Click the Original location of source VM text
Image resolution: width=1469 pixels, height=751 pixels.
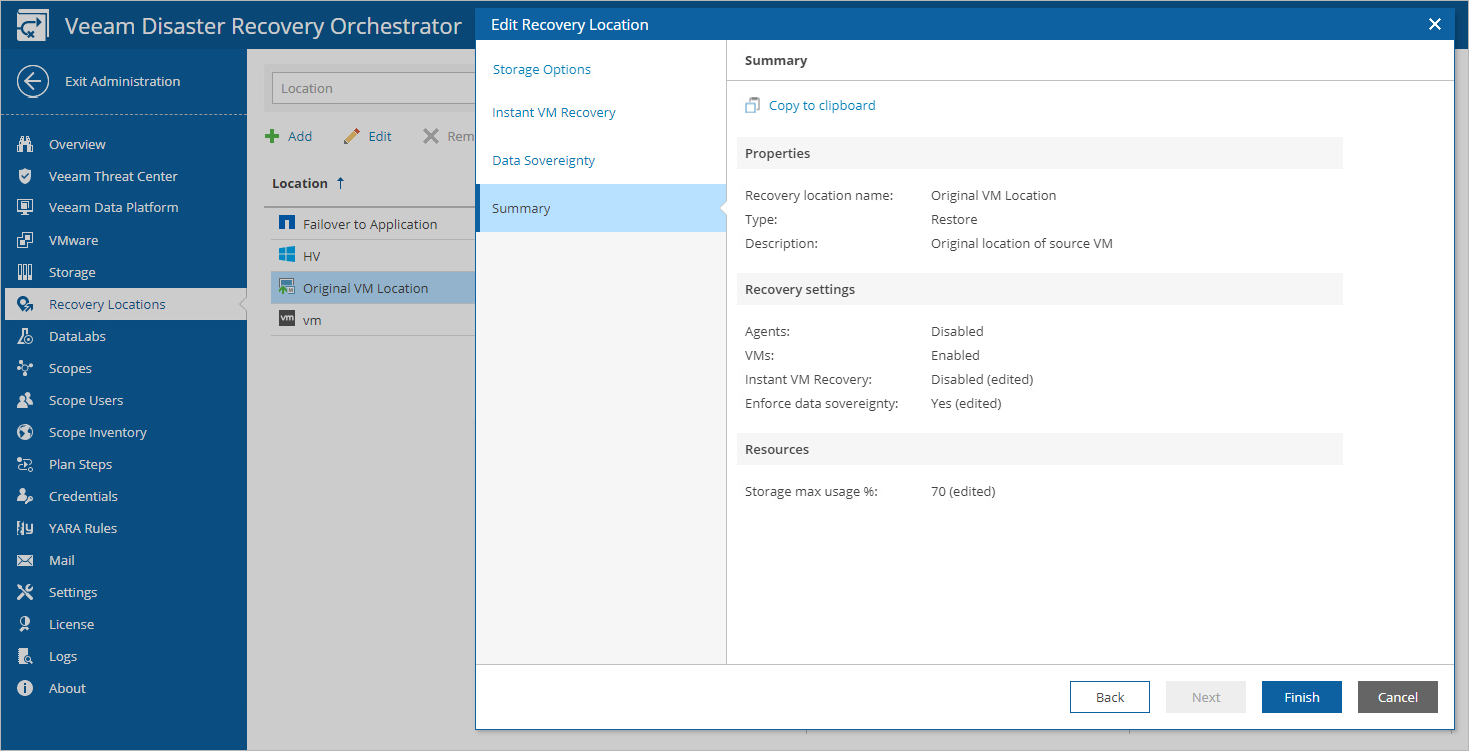[x=1022, y=243]
